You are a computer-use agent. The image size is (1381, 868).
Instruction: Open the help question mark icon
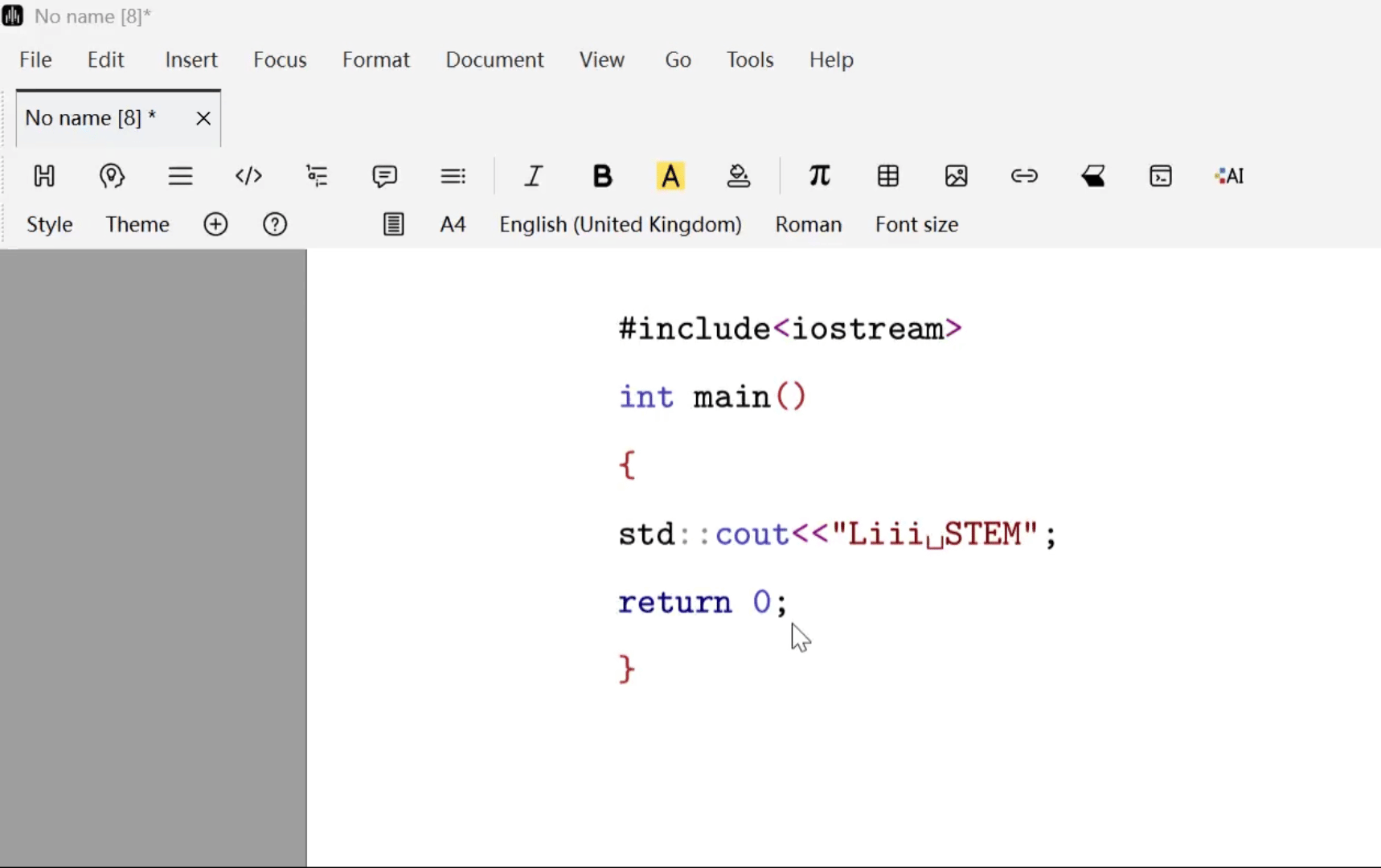point(275,224)
